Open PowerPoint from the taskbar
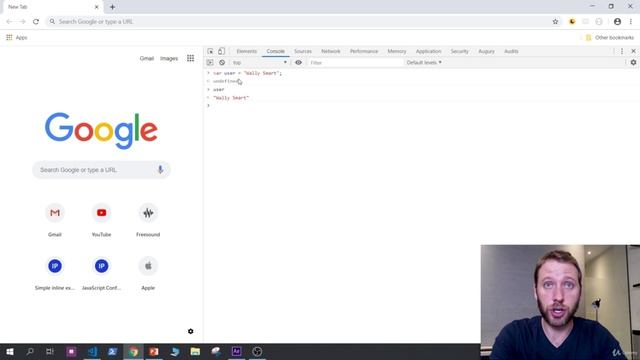640x360 pixels. (154, 351)
